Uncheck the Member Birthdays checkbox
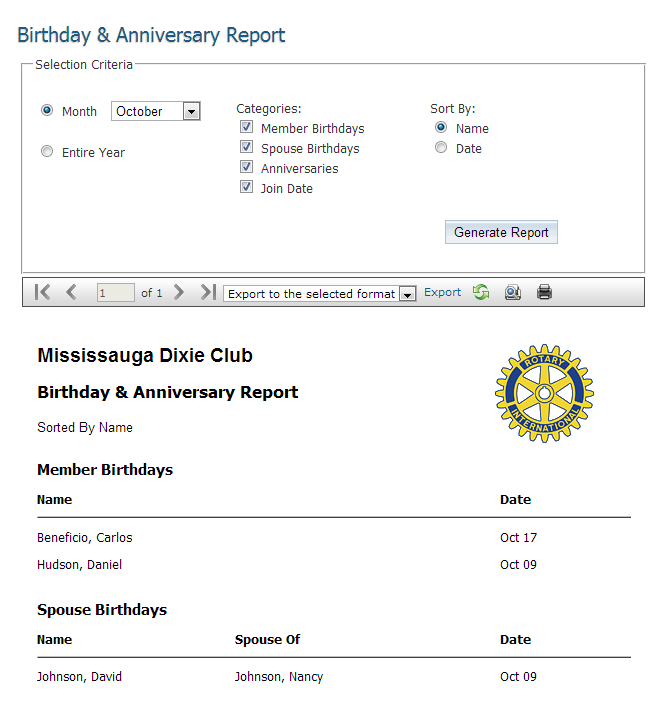The image size is (657, 714). [x=246, y=127]
